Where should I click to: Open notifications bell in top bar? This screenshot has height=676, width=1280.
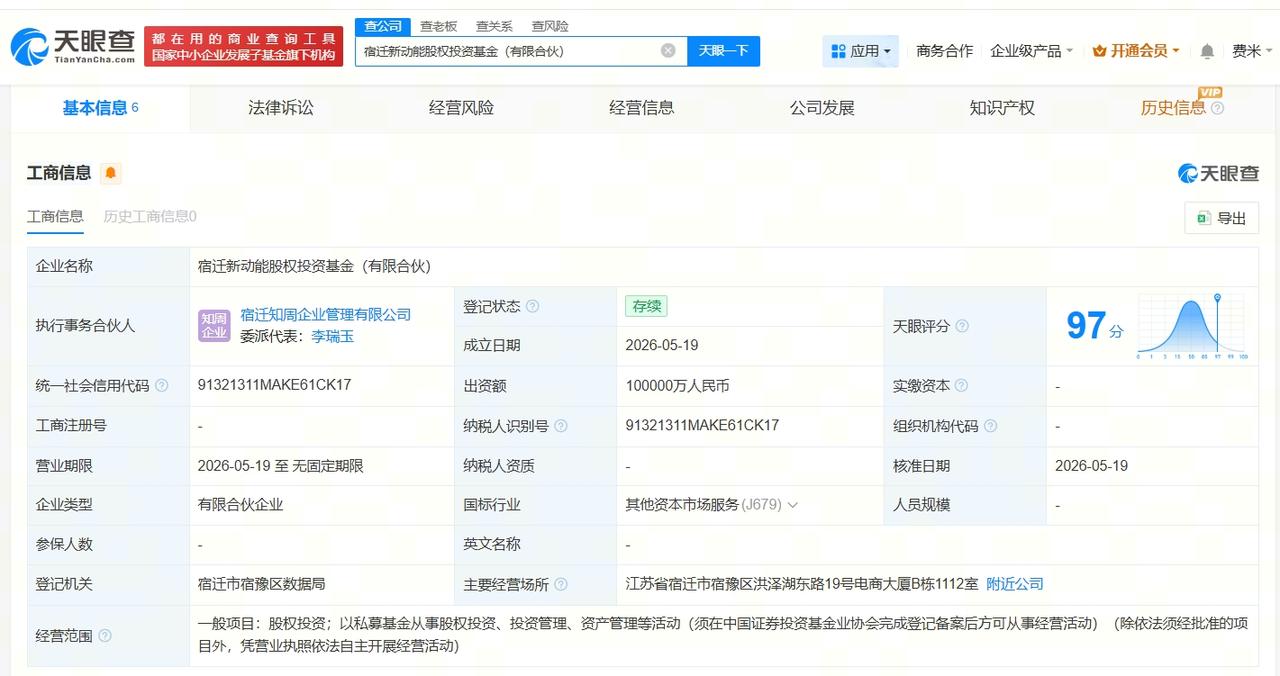1207,51
